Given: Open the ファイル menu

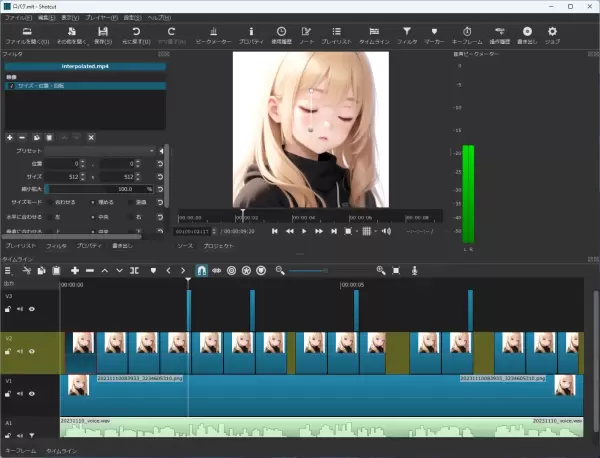Looking at the screenshot, I should pyautogui.click(x=18, y=18).
